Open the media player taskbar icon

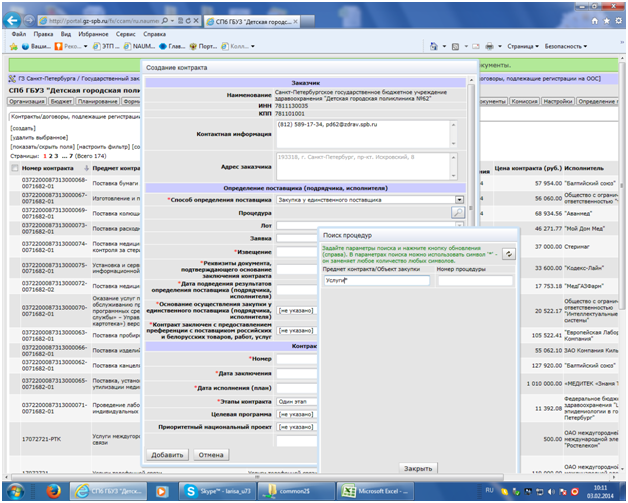click(x=161, y=491)
